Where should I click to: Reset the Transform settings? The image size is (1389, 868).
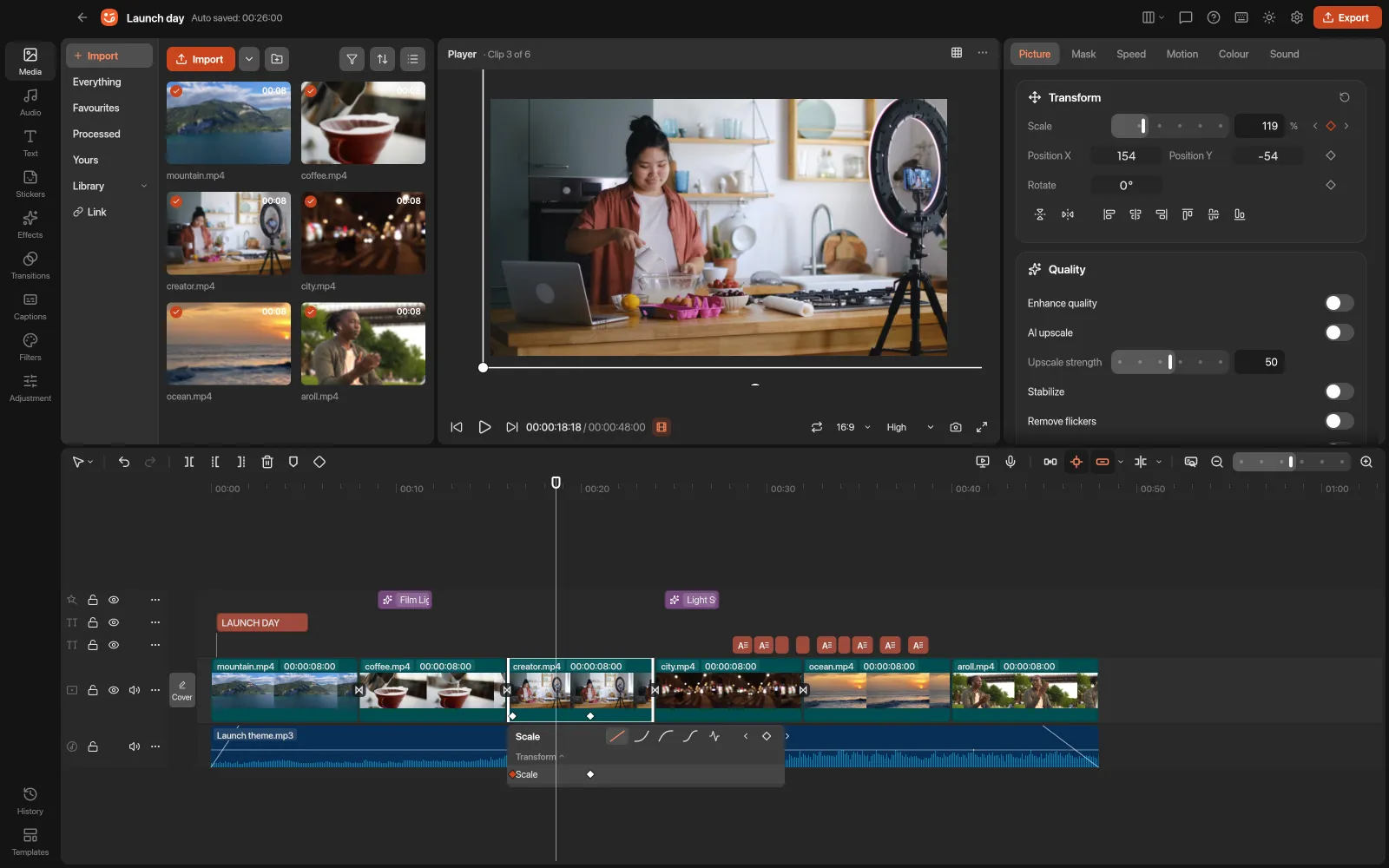coord(1344,97)
